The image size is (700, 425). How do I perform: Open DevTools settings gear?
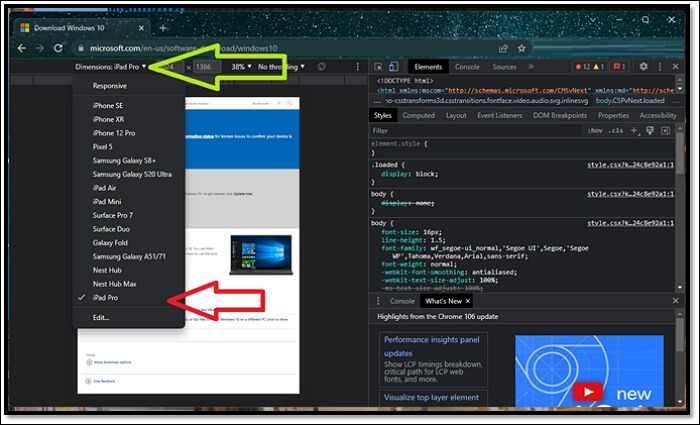[643, 67]
